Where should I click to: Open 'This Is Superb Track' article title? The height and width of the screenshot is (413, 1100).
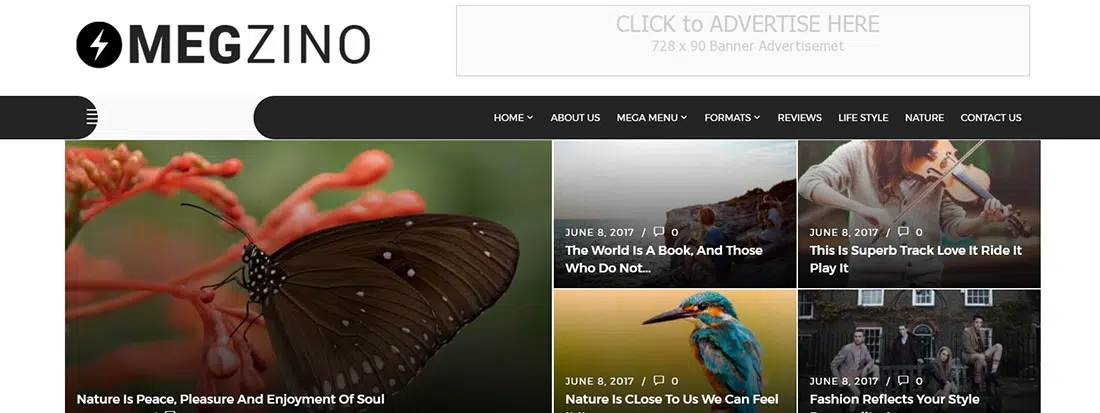pyautogui.click(x=915, y=259)
